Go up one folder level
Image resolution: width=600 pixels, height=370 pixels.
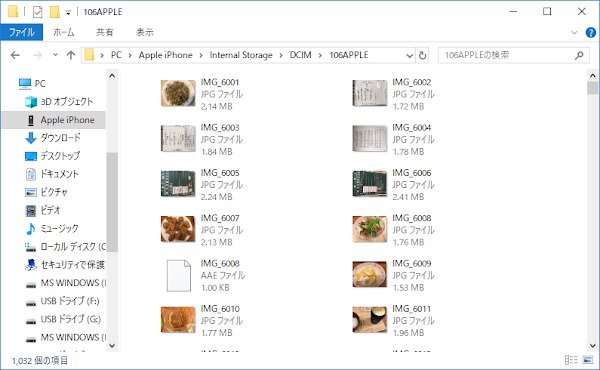(71, 55)
